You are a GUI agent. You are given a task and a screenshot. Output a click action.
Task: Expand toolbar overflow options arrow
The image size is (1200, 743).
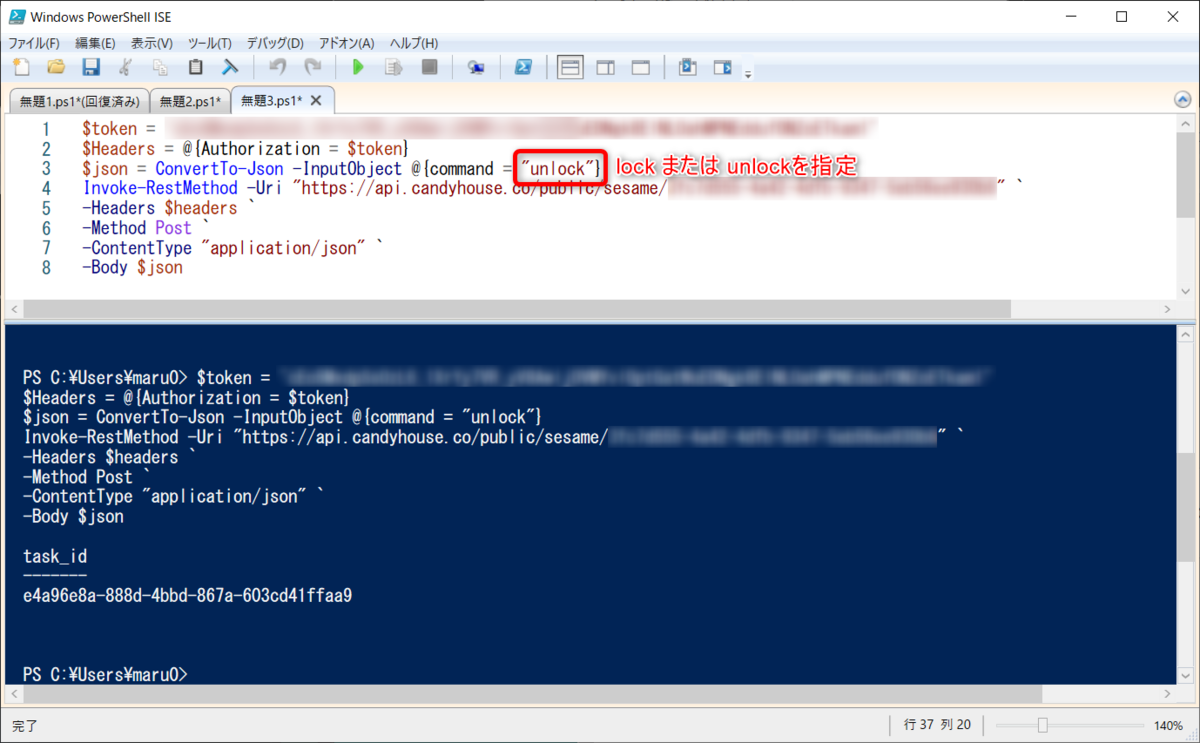(748, 72)
